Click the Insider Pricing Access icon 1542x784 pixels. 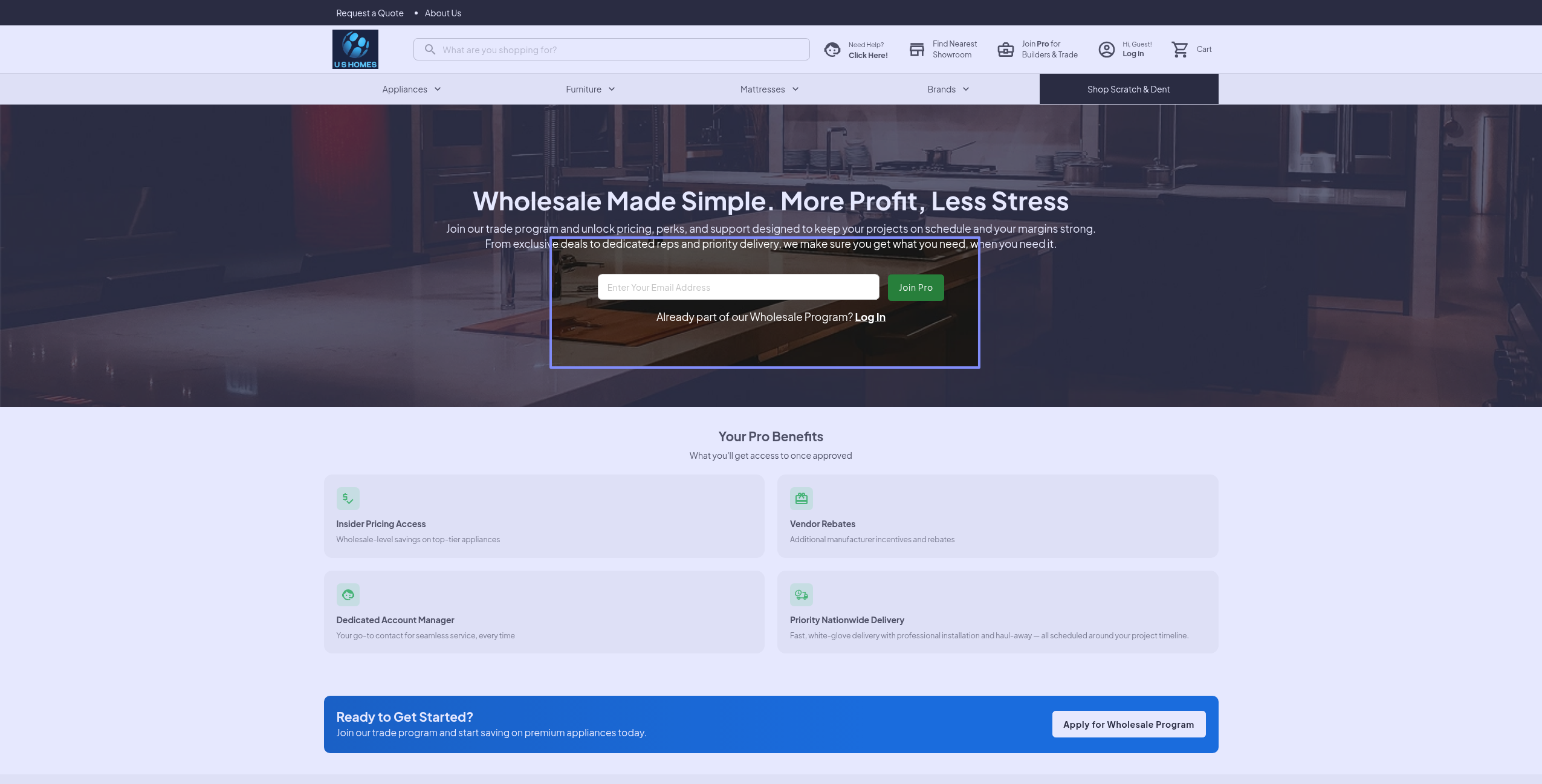pyautogui.click(x=348, y=499)
